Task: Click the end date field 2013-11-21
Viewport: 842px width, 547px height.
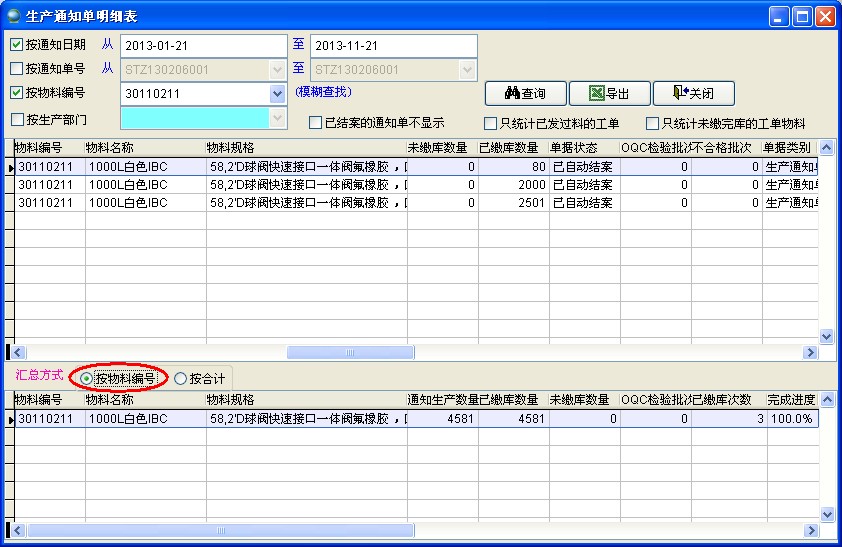Action: coord(393,46)
